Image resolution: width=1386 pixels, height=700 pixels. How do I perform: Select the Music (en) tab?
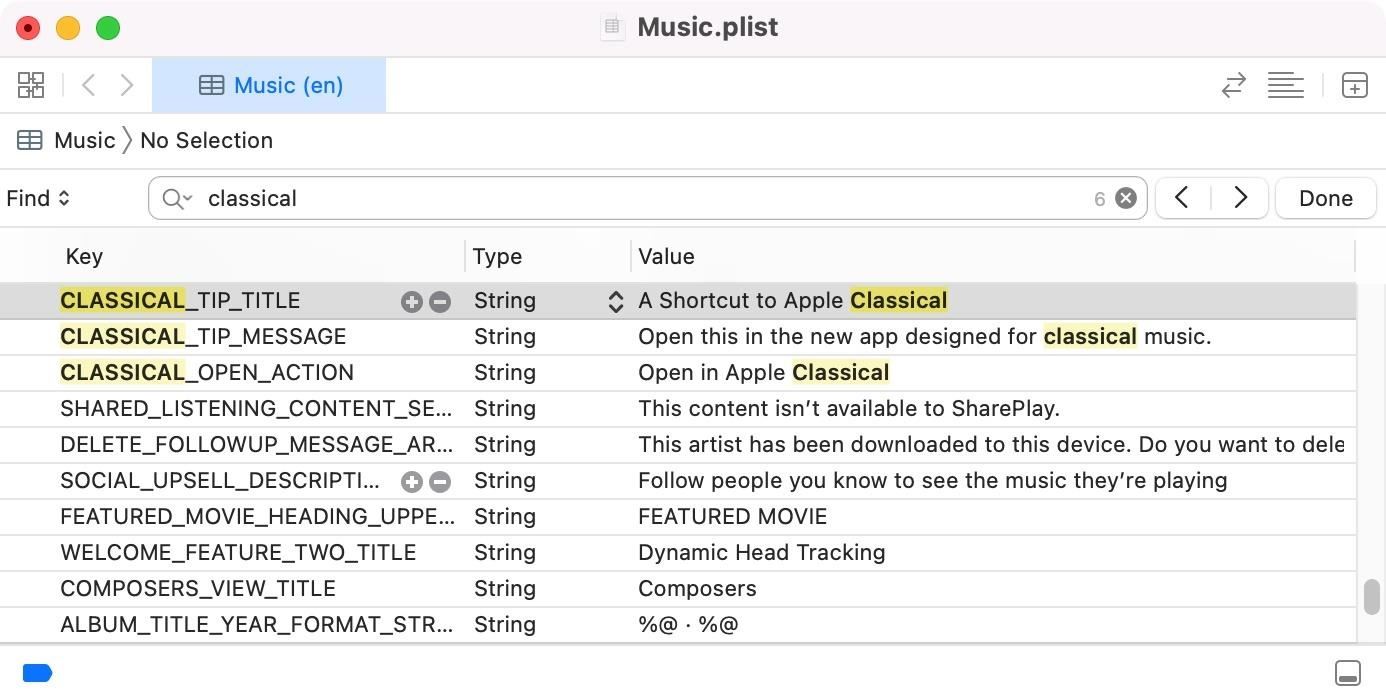tap(269, 85)
